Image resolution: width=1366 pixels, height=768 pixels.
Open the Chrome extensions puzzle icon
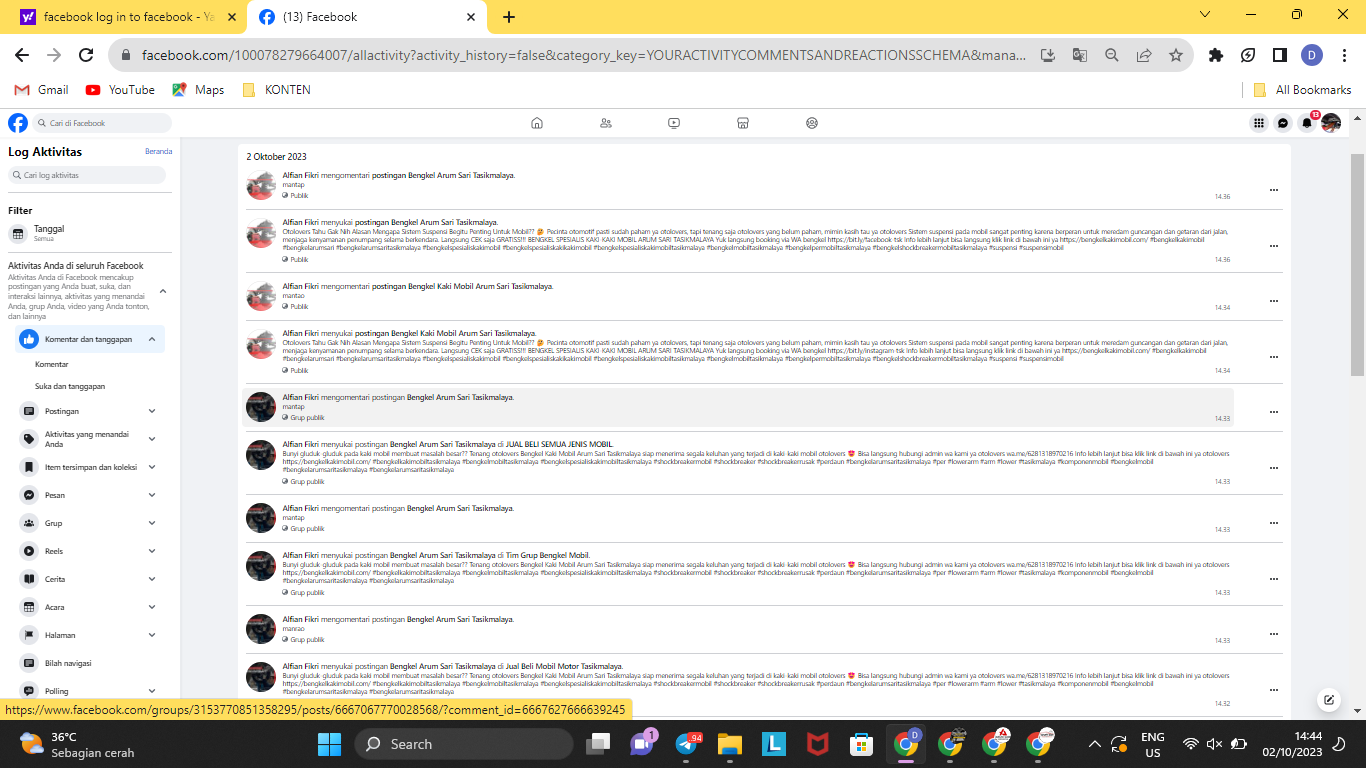[1216, 55]
